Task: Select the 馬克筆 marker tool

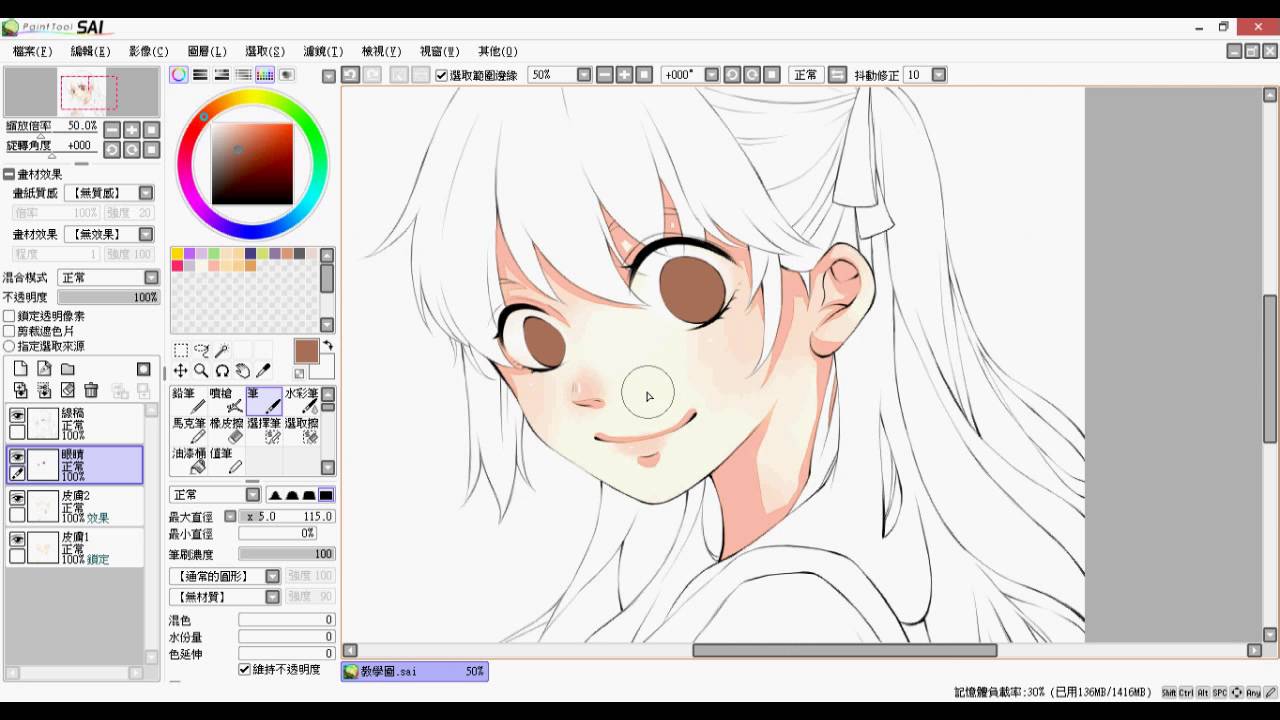Action: pos(189,430)
